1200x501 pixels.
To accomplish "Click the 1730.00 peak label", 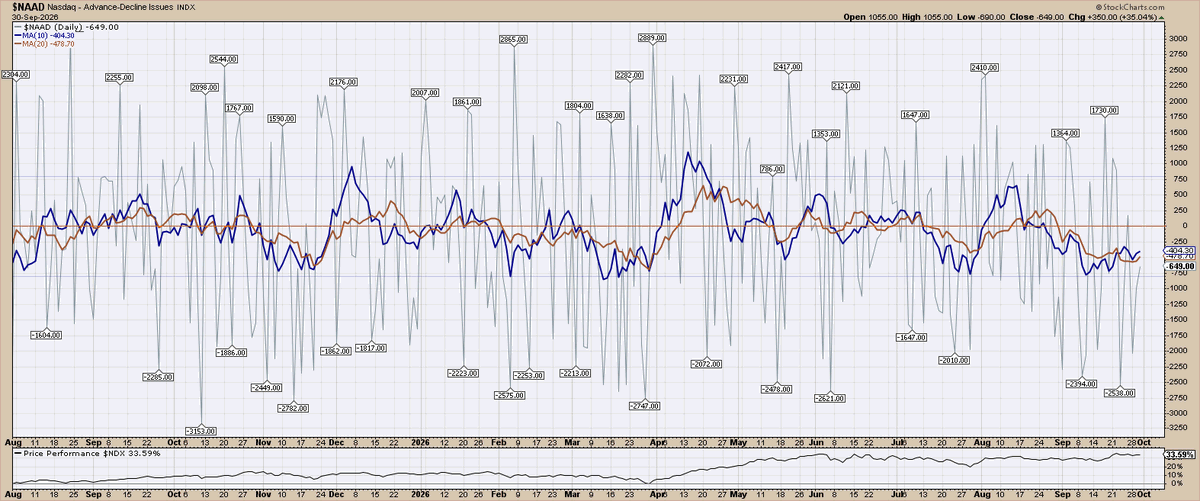I will (x=1103, y=110).
